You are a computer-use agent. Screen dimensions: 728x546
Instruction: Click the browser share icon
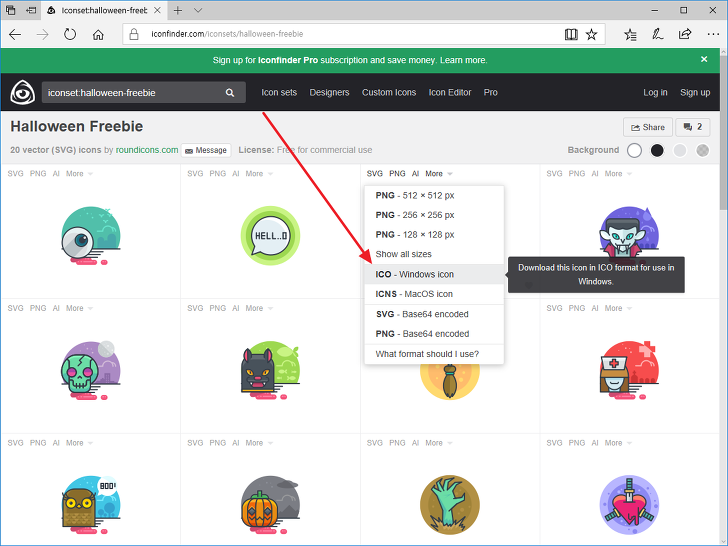pos(685,34)
